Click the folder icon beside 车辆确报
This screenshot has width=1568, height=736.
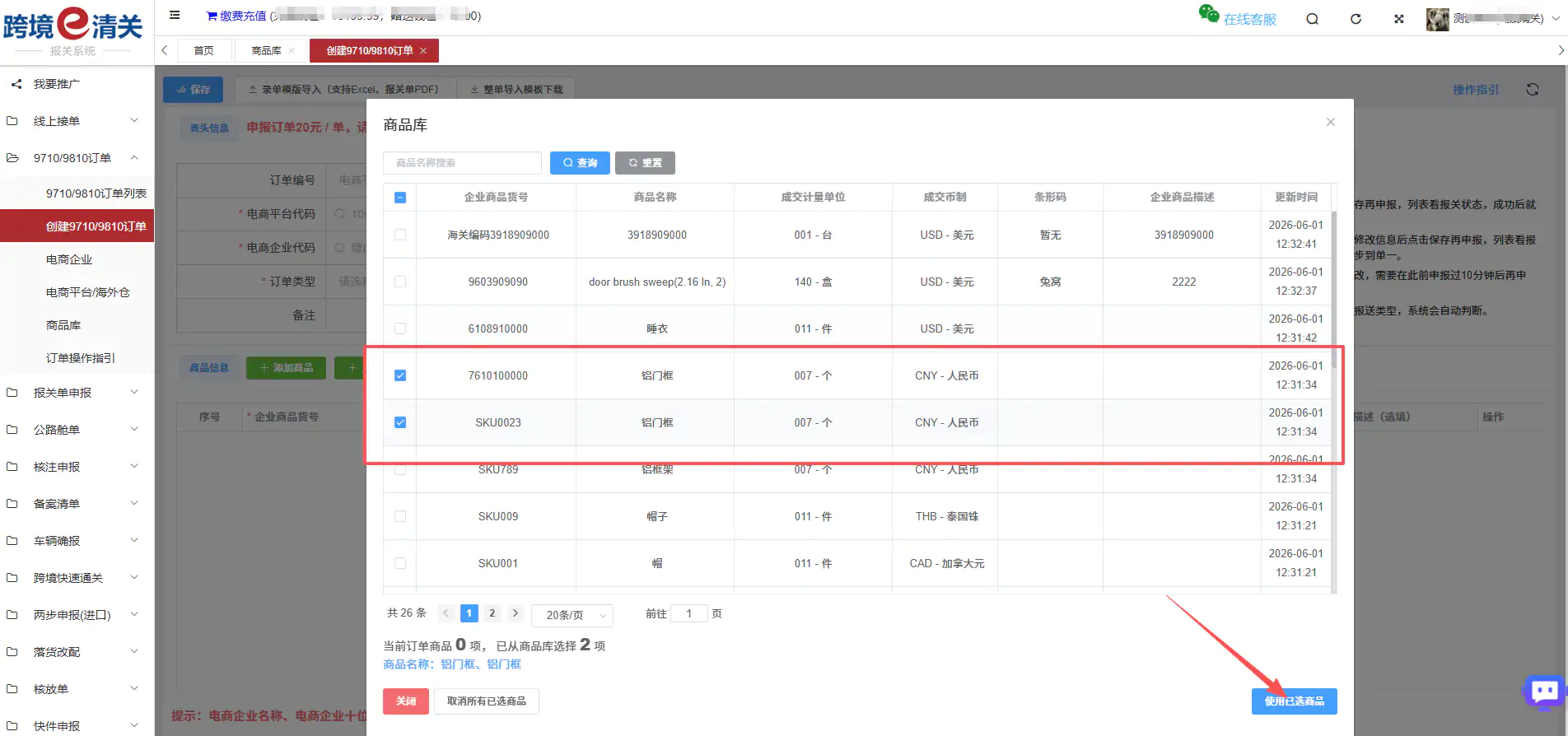point(12,541)
